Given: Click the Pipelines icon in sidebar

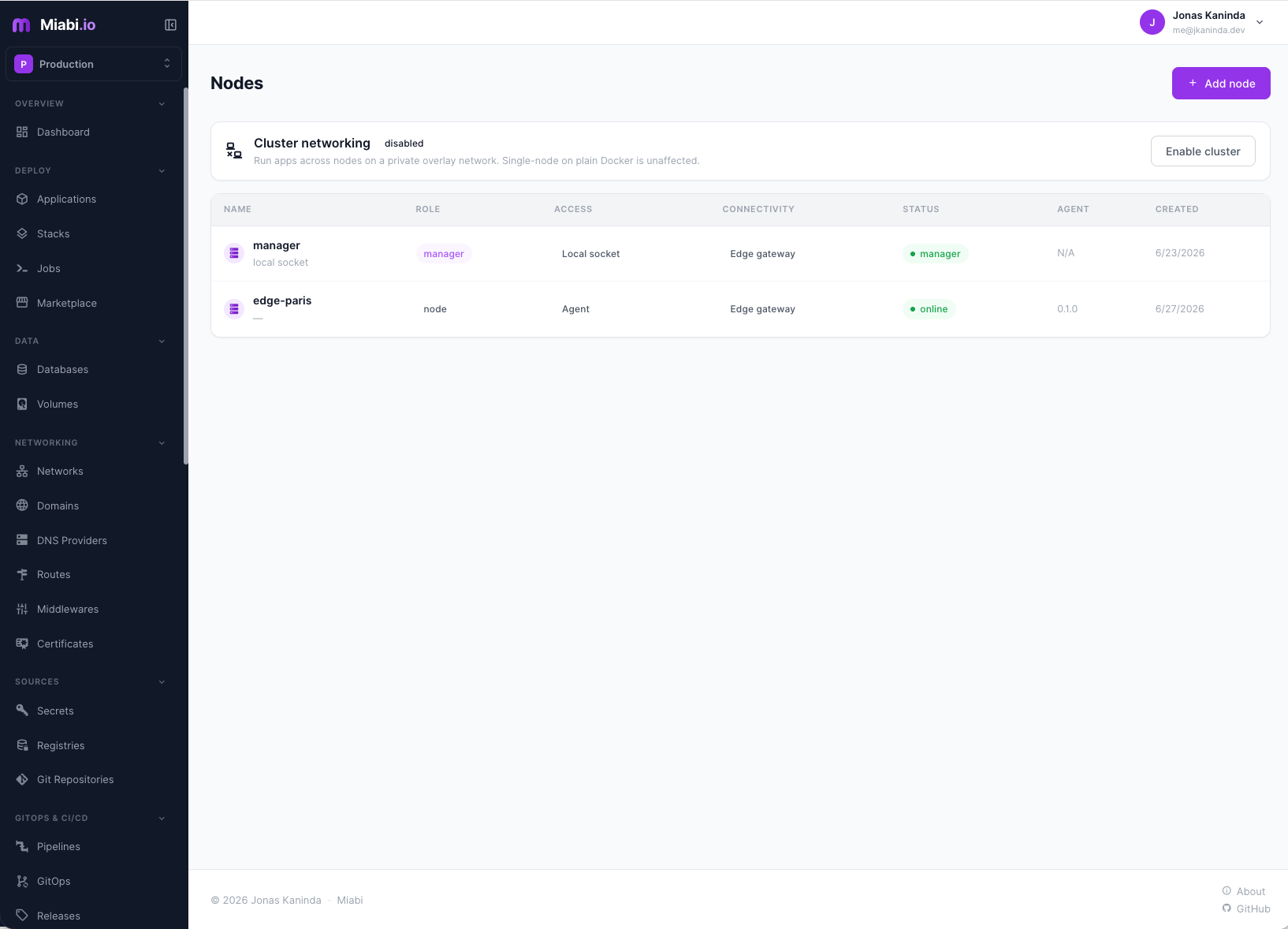Looking at the screenshot, I should pyautogui.click(x=22, y=847).
